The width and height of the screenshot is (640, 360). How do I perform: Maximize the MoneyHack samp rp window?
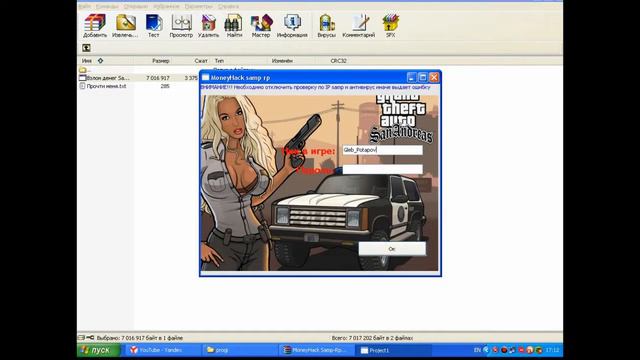[423, 77]
